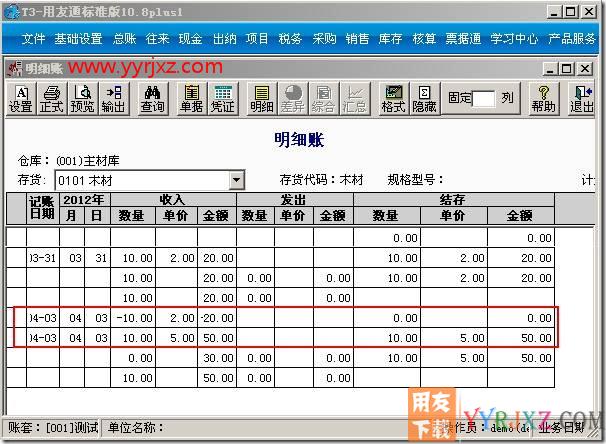The height and width of the screenshot is (444, 606).
Task: Click the 记账日期 column header
Action: pyautogui.click(x=43, y=208)
